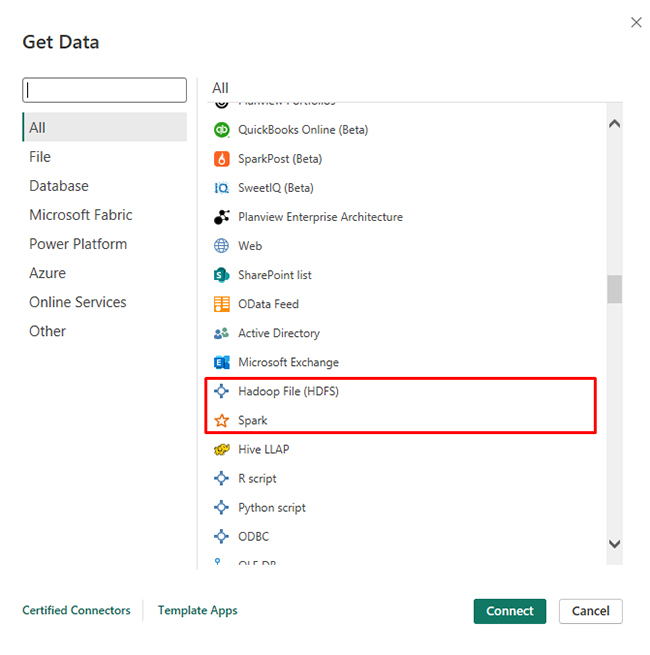Click the Active Directory people icon
650x655 pixels.
[x=221, y=333]
